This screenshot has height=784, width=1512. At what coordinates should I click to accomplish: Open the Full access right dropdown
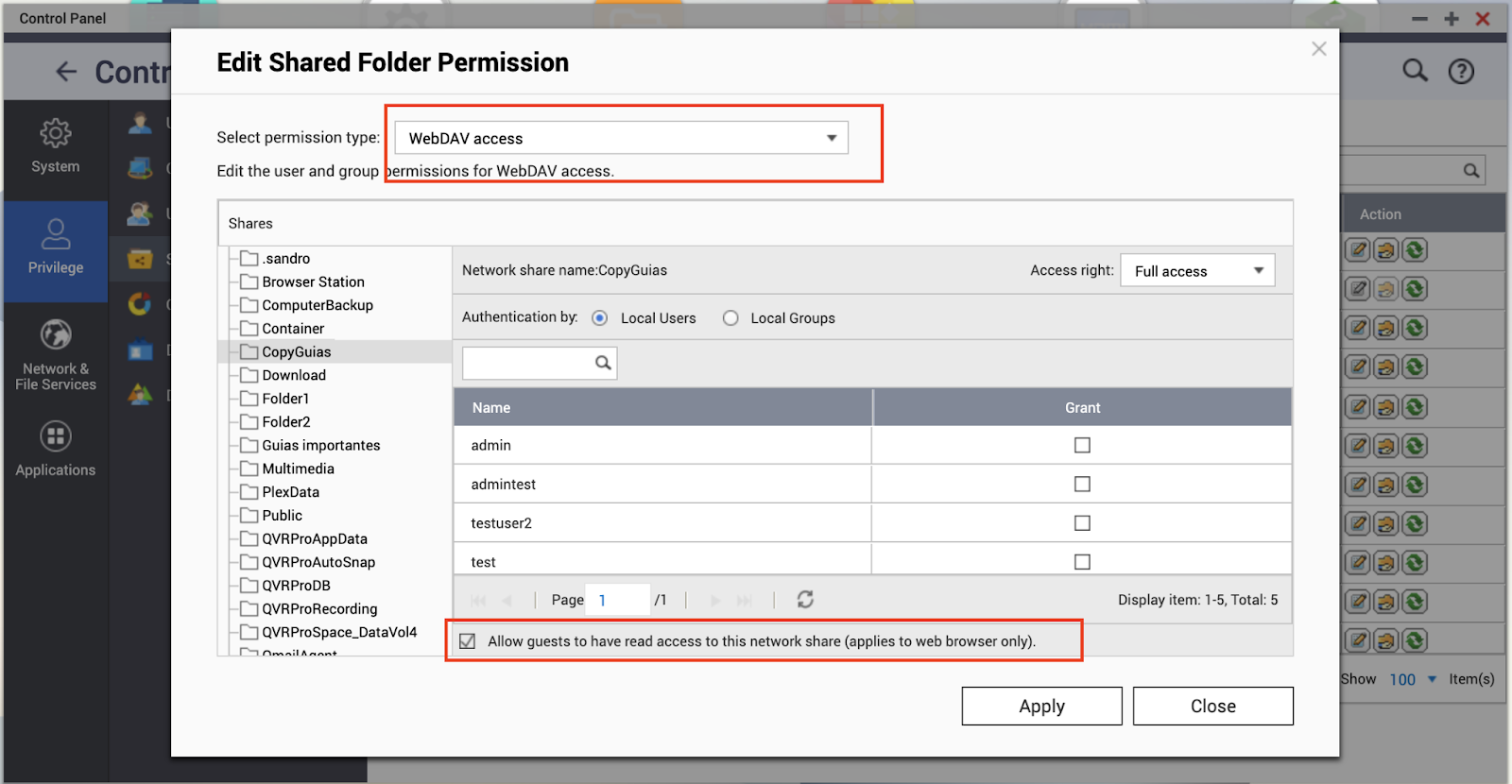click(1196, 271)
